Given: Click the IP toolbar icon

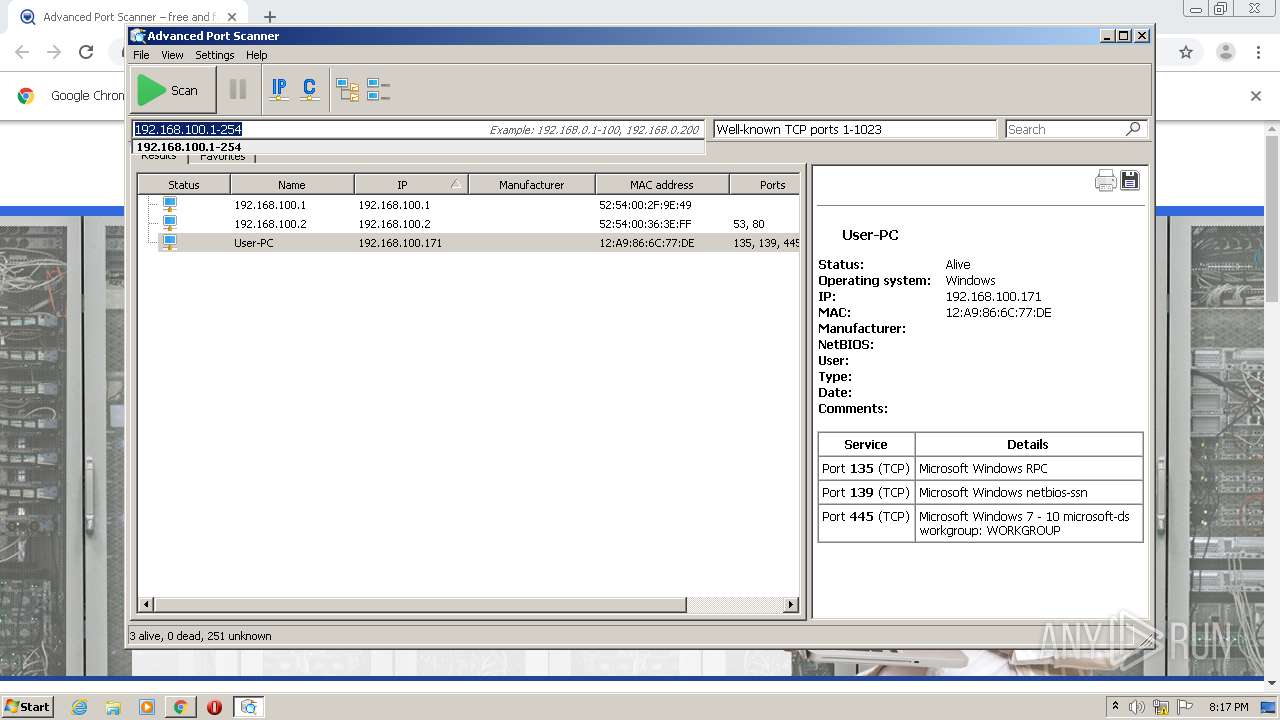Looking at the screenshot, I should pyautogui.click(x=279, y=90).
